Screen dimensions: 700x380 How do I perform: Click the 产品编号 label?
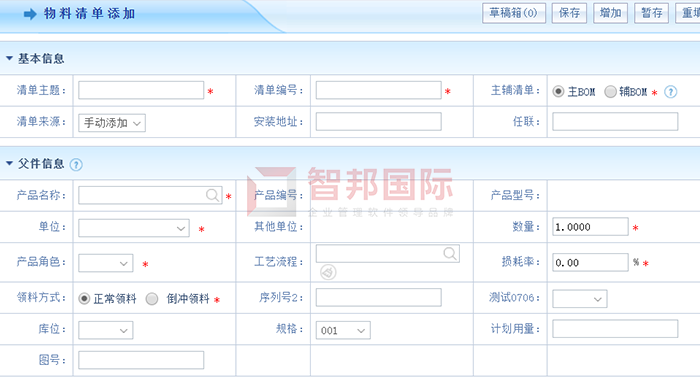pos(279,195)
